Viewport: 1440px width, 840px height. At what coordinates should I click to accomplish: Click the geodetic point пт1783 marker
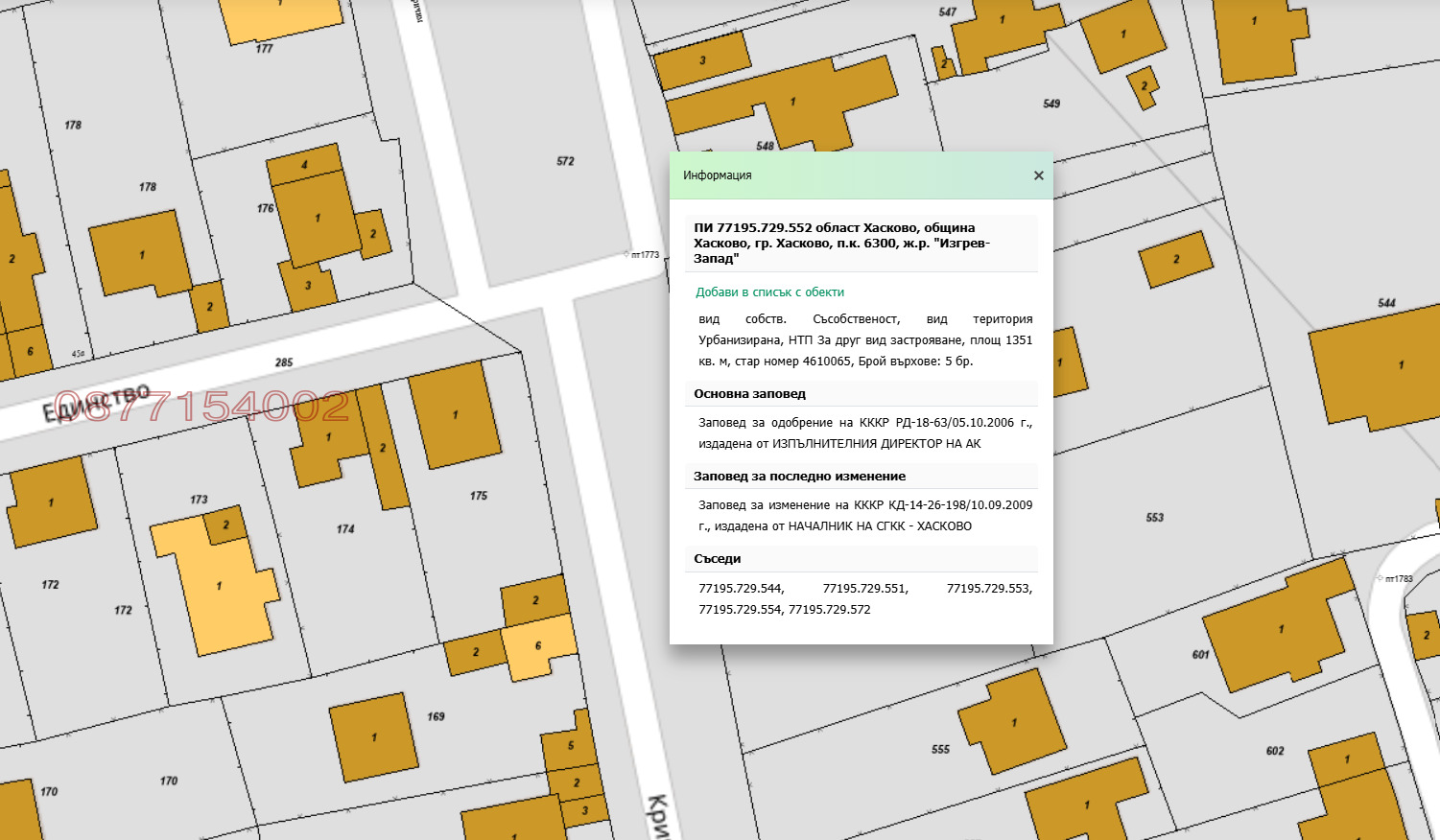coord(1380,579)
